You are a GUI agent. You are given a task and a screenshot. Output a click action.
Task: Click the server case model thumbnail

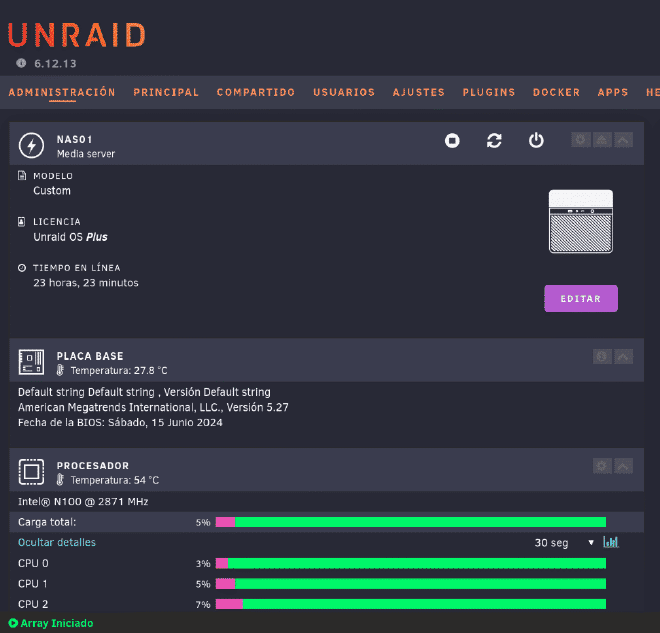580,221
